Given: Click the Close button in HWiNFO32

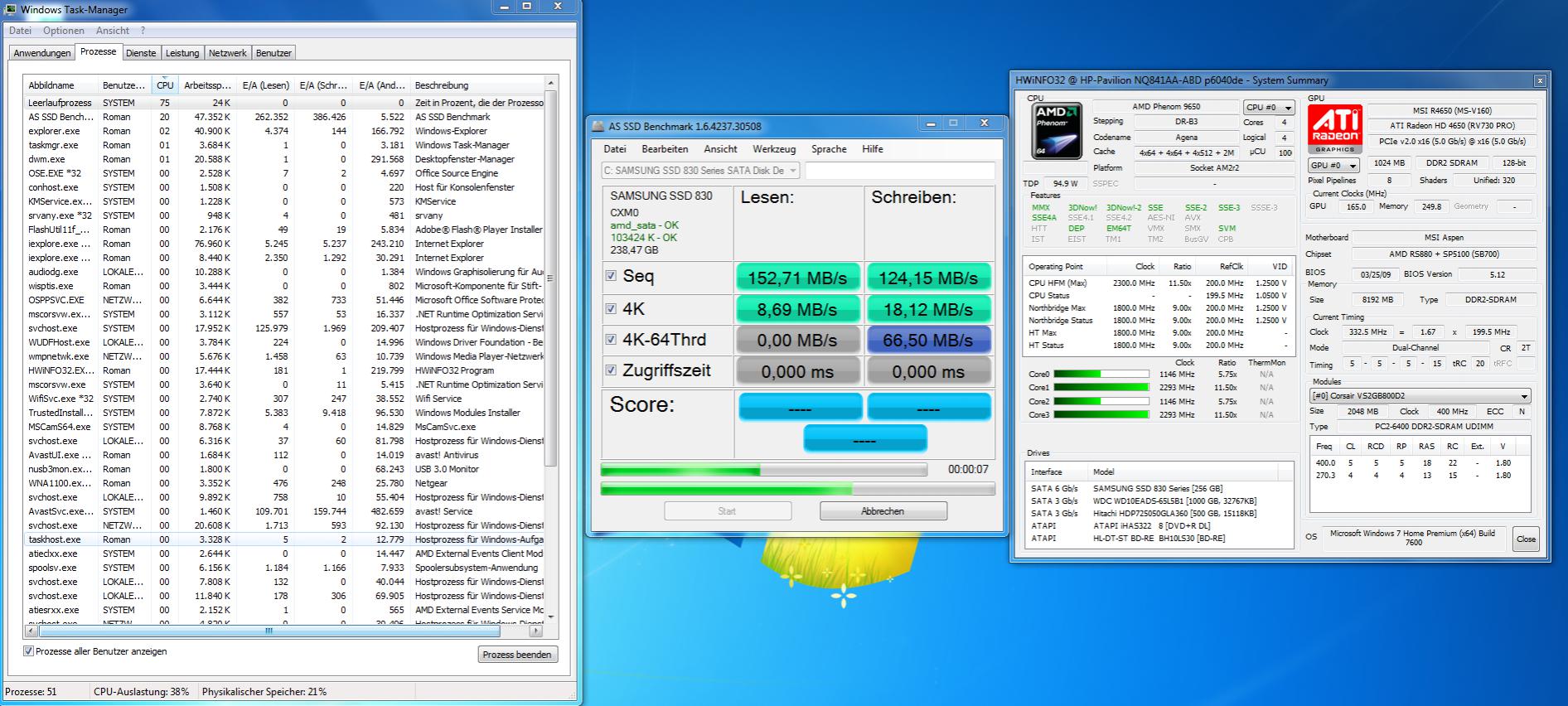Looking at the screenshot, I should click(1526, 539).
